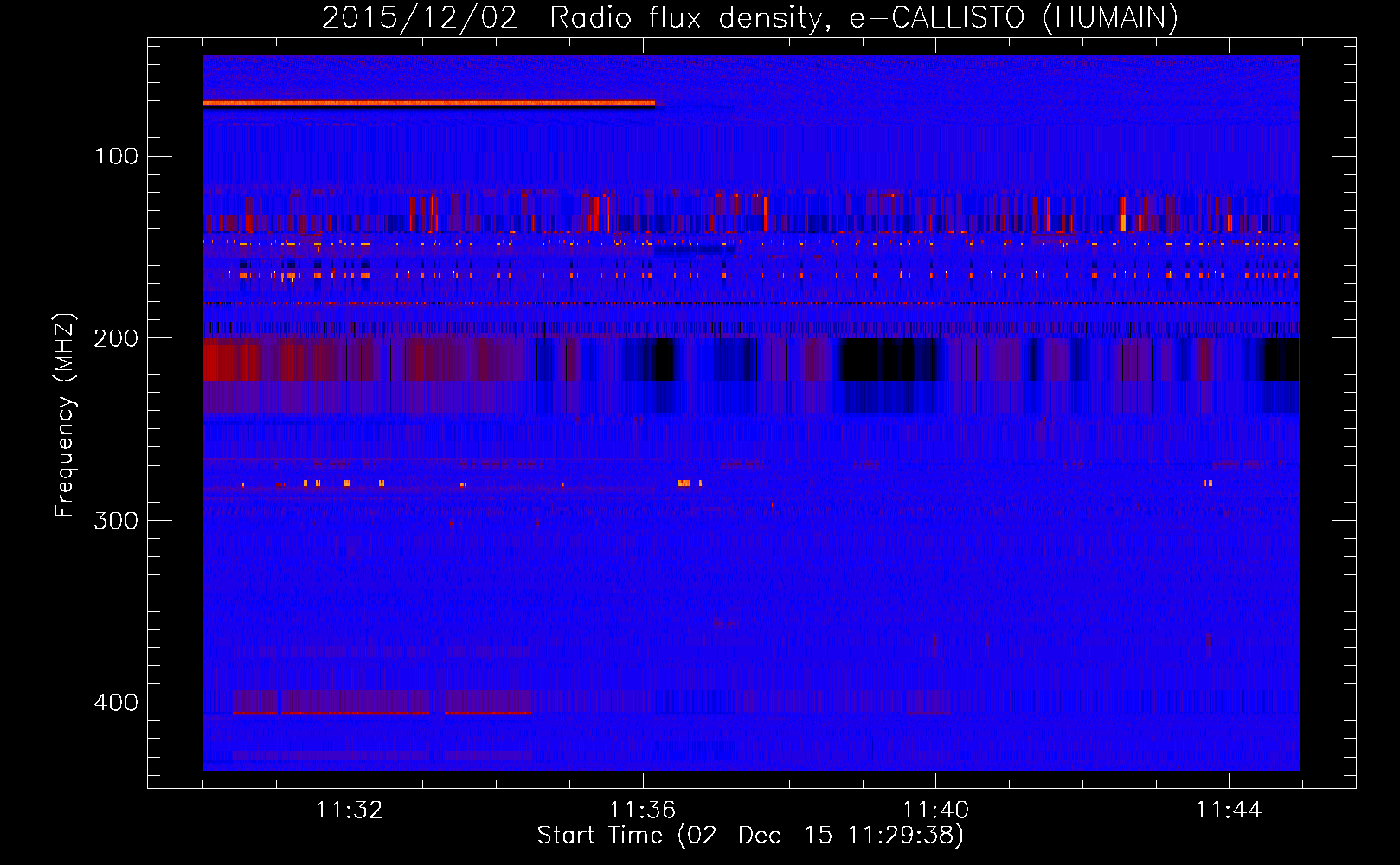Viewport: 1400px width, 865px height.
Task: Click the bright red horizontal emission line near 70 MHz
Action: point(429,103)
